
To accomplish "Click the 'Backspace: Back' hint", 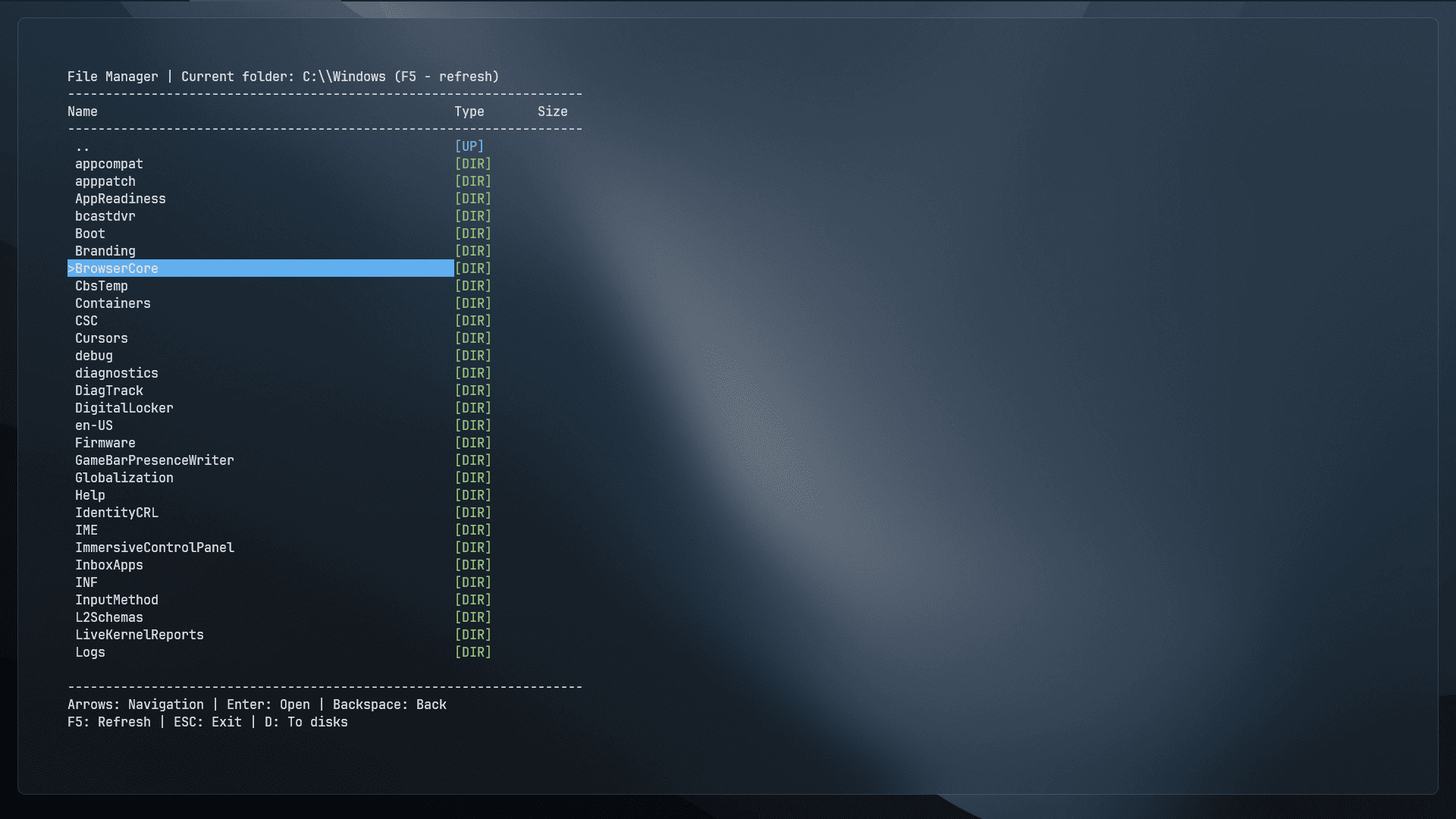I will point(390,704).
